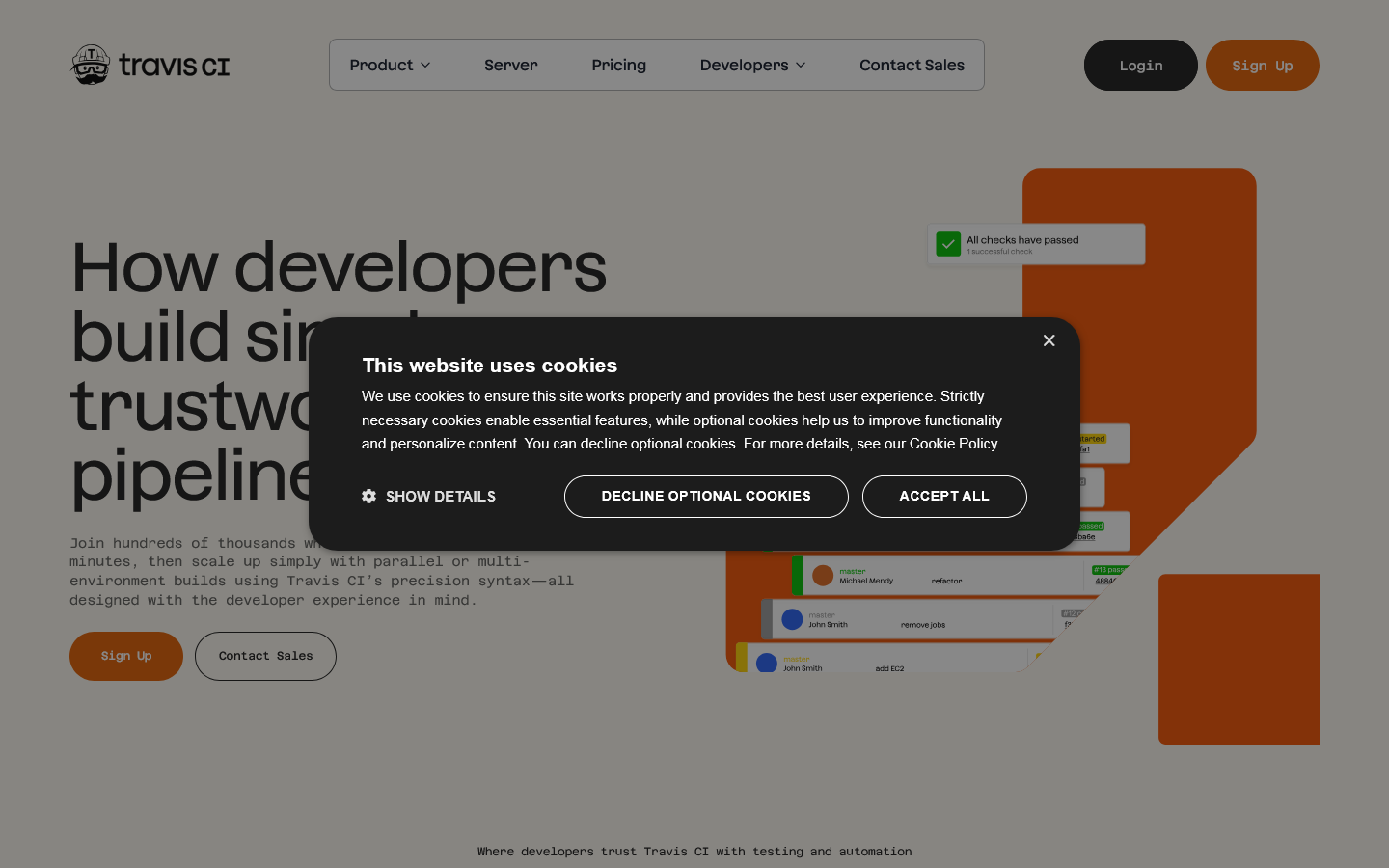Click the travis CI wordmark
This screenshot has height=868, width=1389.
(175, 66)
